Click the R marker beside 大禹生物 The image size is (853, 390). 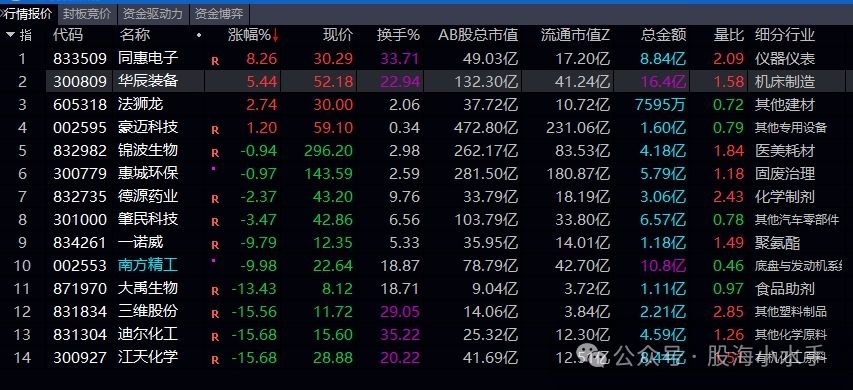215,291
